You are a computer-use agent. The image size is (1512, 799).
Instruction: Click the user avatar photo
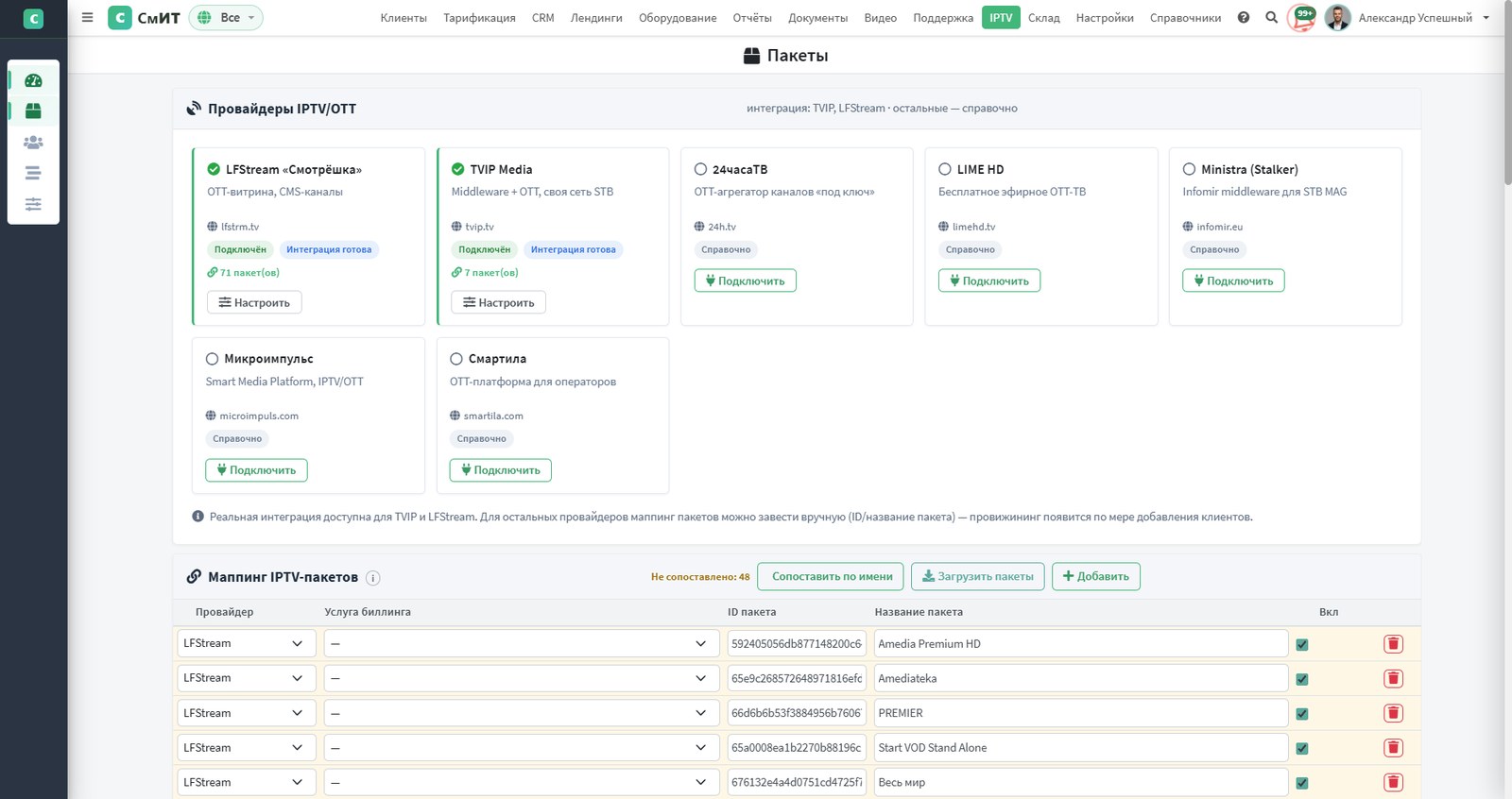pyautogui.click(x=1338, y=17)
